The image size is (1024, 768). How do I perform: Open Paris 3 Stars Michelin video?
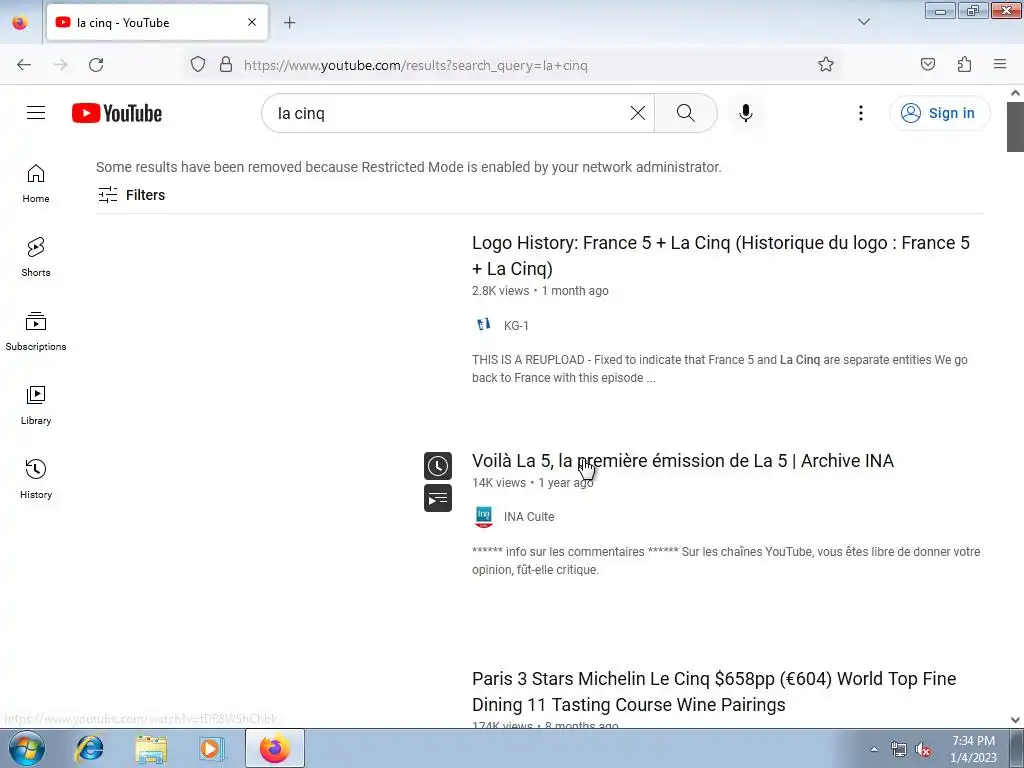[x=714, y=692]
